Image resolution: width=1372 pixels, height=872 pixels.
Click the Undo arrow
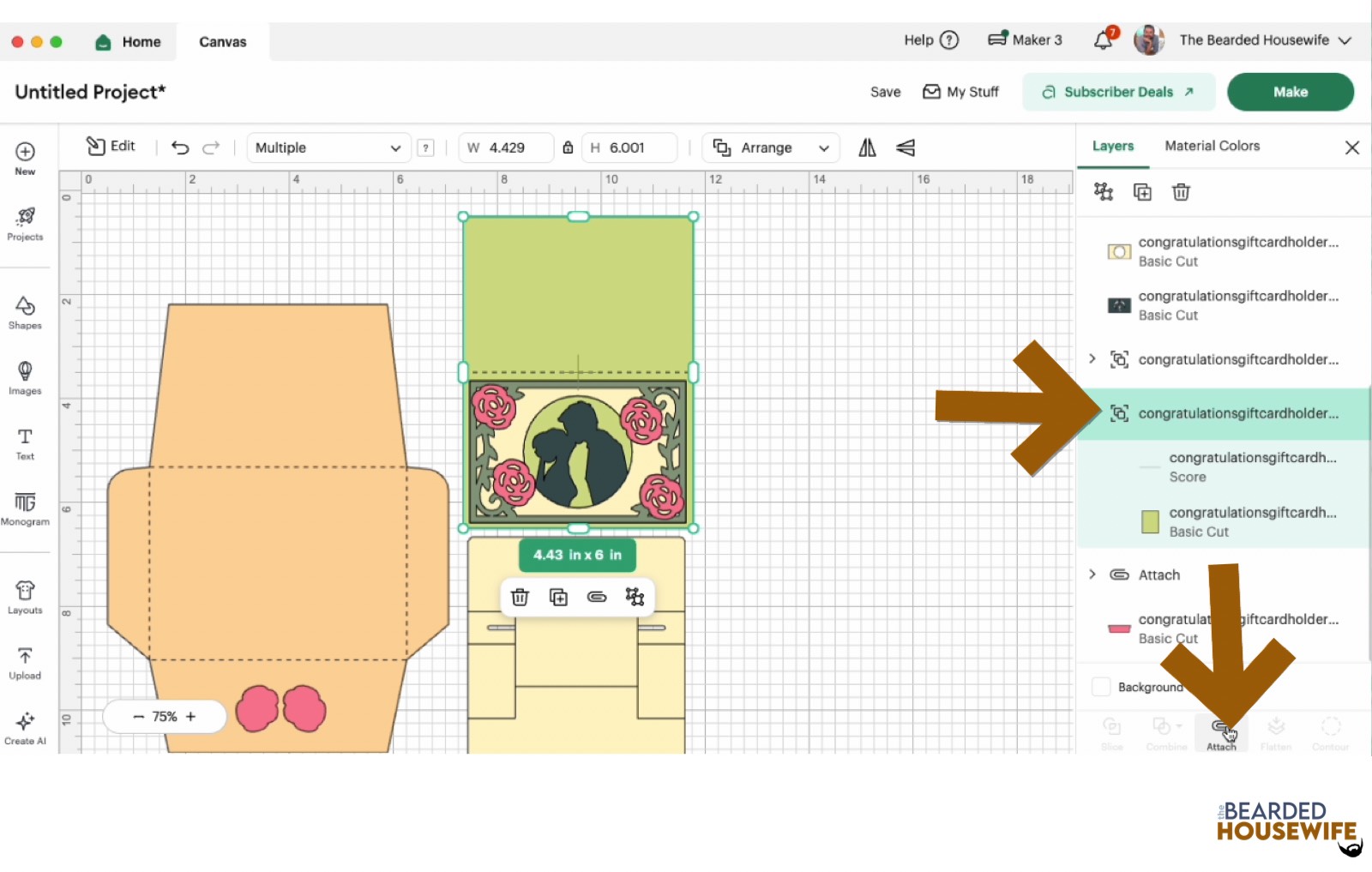[x=180, y=147]
